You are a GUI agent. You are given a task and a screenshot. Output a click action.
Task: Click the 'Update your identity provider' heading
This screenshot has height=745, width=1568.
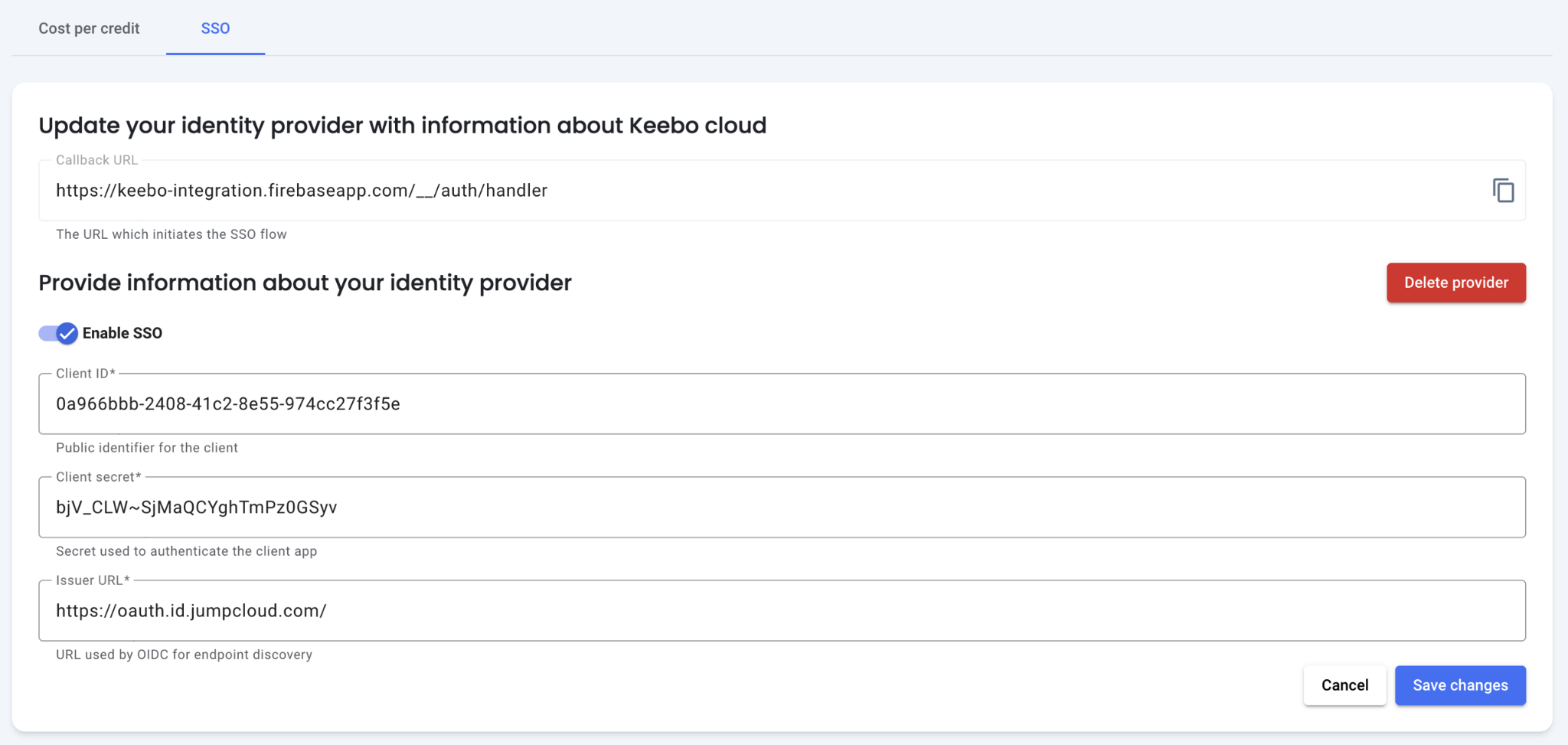pos(402,126)
